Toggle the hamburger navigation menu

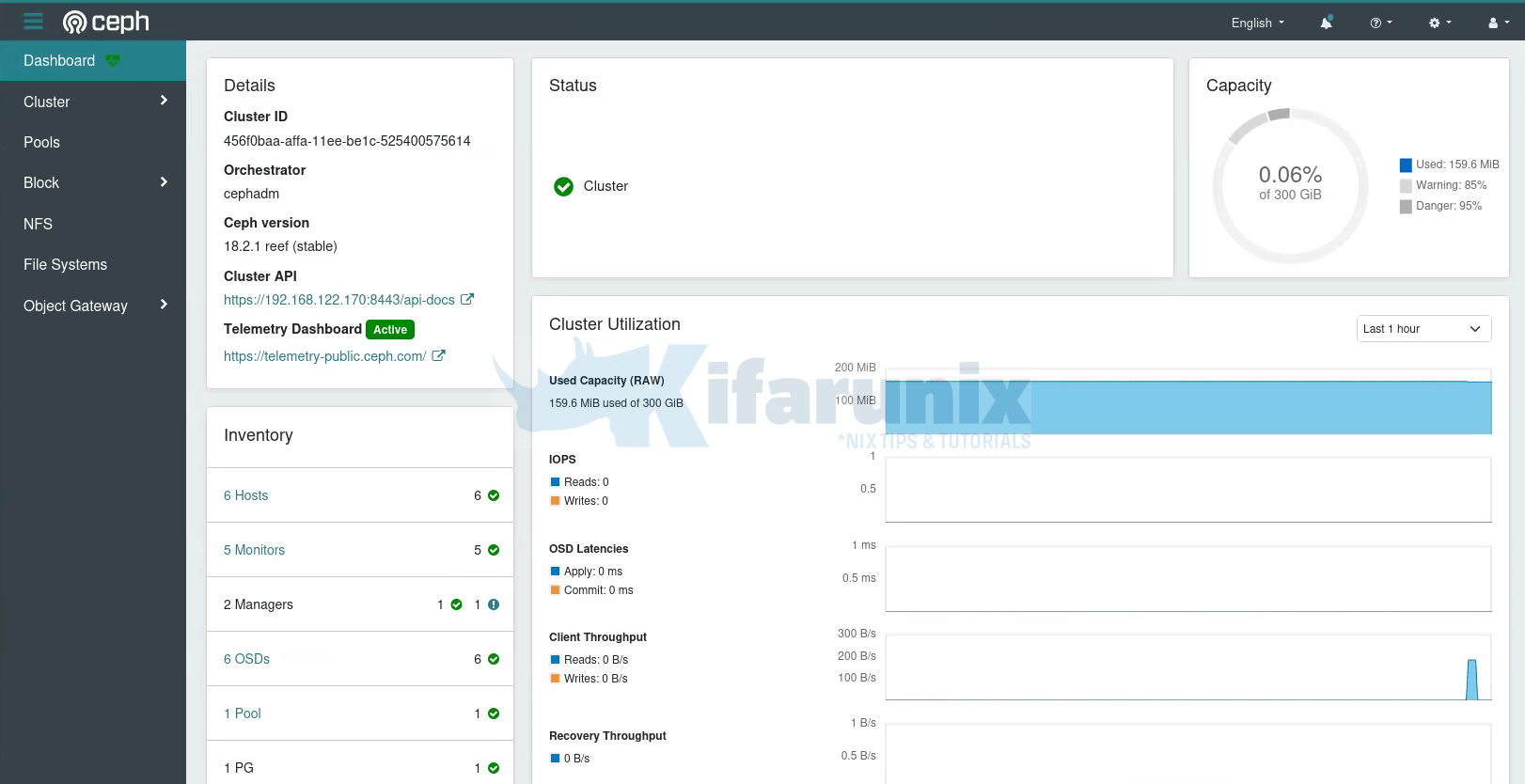click(33, 22)
